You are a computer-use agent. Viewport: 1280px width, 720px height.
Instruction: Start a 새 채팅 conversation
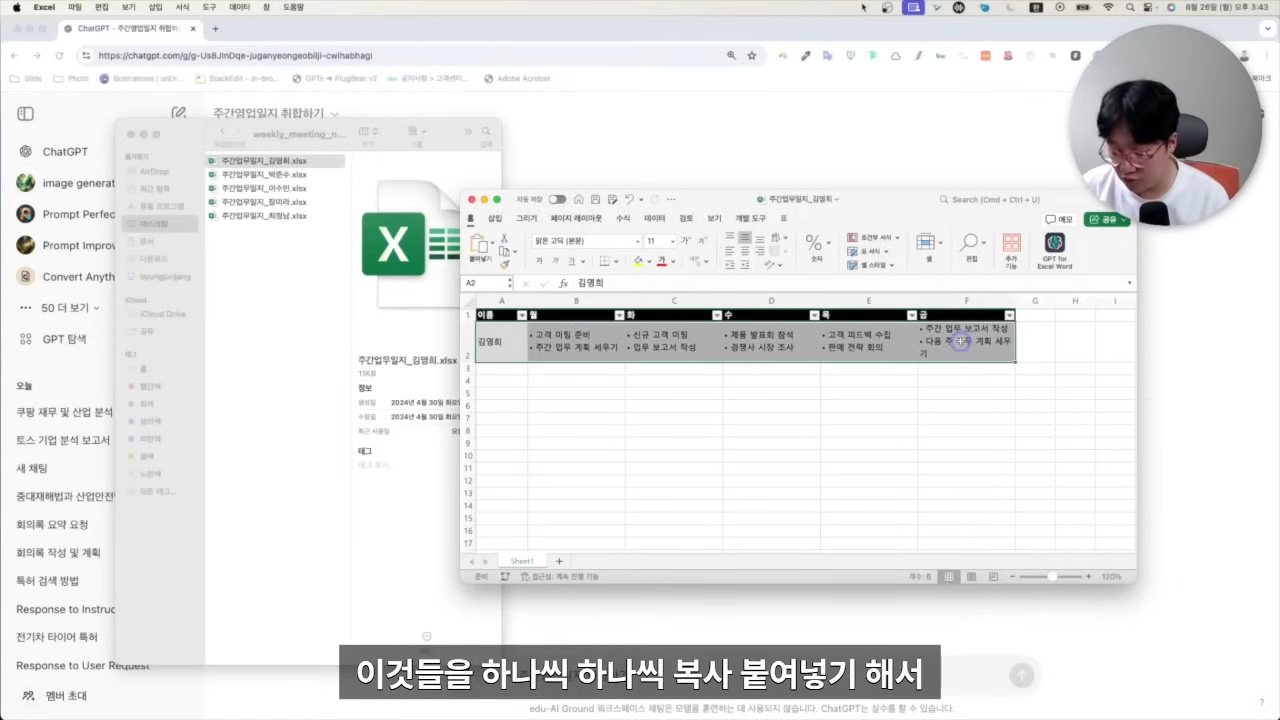pos(32,468)
